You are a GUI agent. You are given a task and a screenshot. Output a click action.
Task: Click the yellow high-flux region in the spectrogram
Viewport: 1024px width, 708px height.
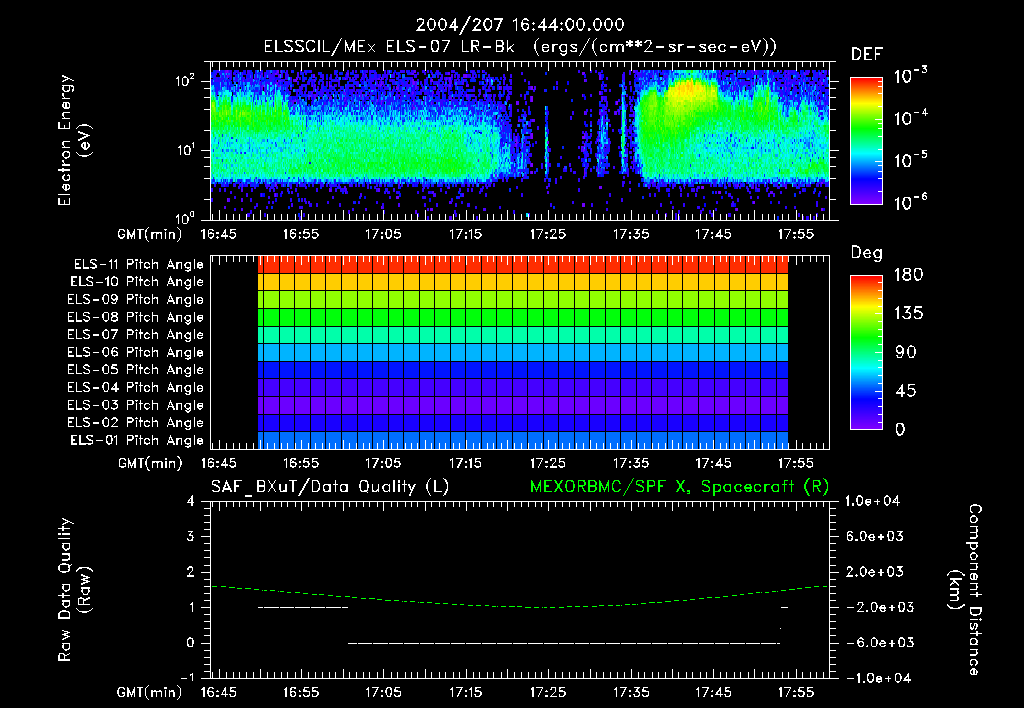click(692, 90)
